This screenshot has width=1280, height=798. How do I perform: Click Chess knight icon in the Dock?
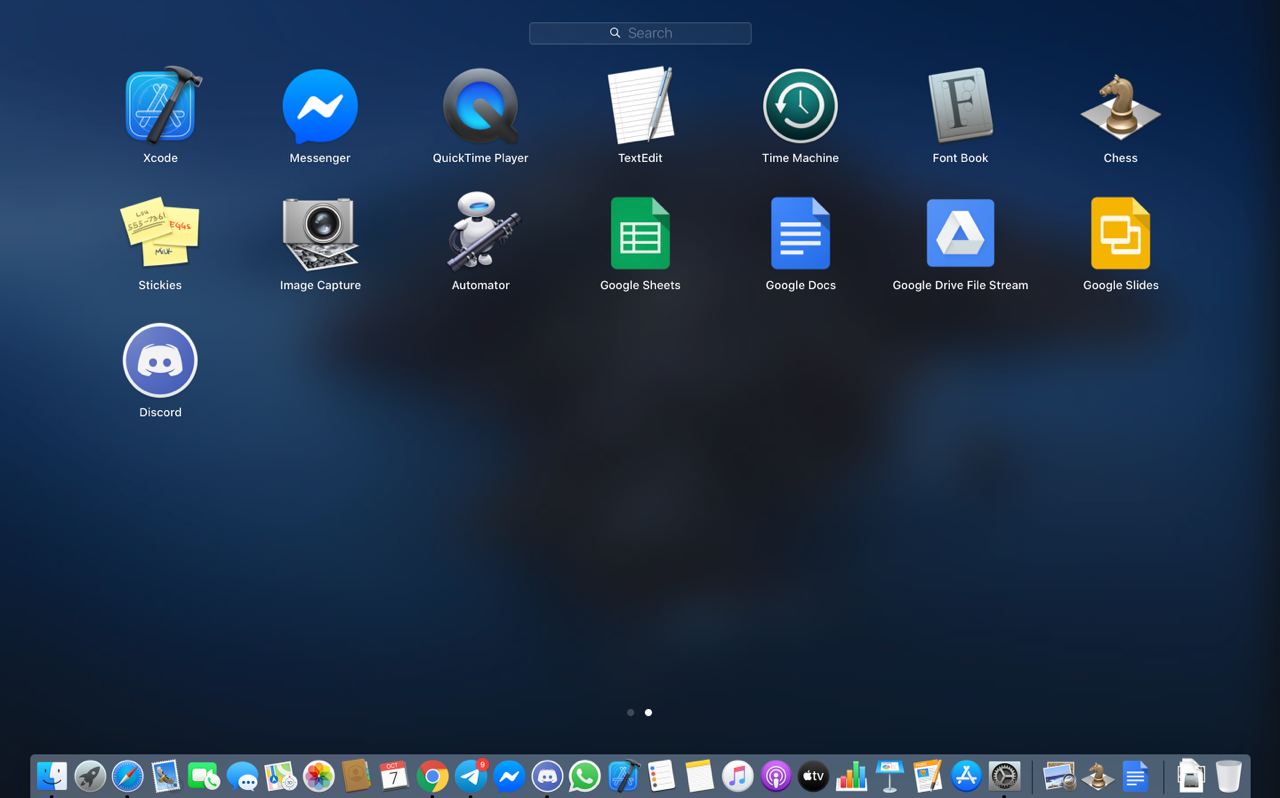click(x=1097, y=776)
